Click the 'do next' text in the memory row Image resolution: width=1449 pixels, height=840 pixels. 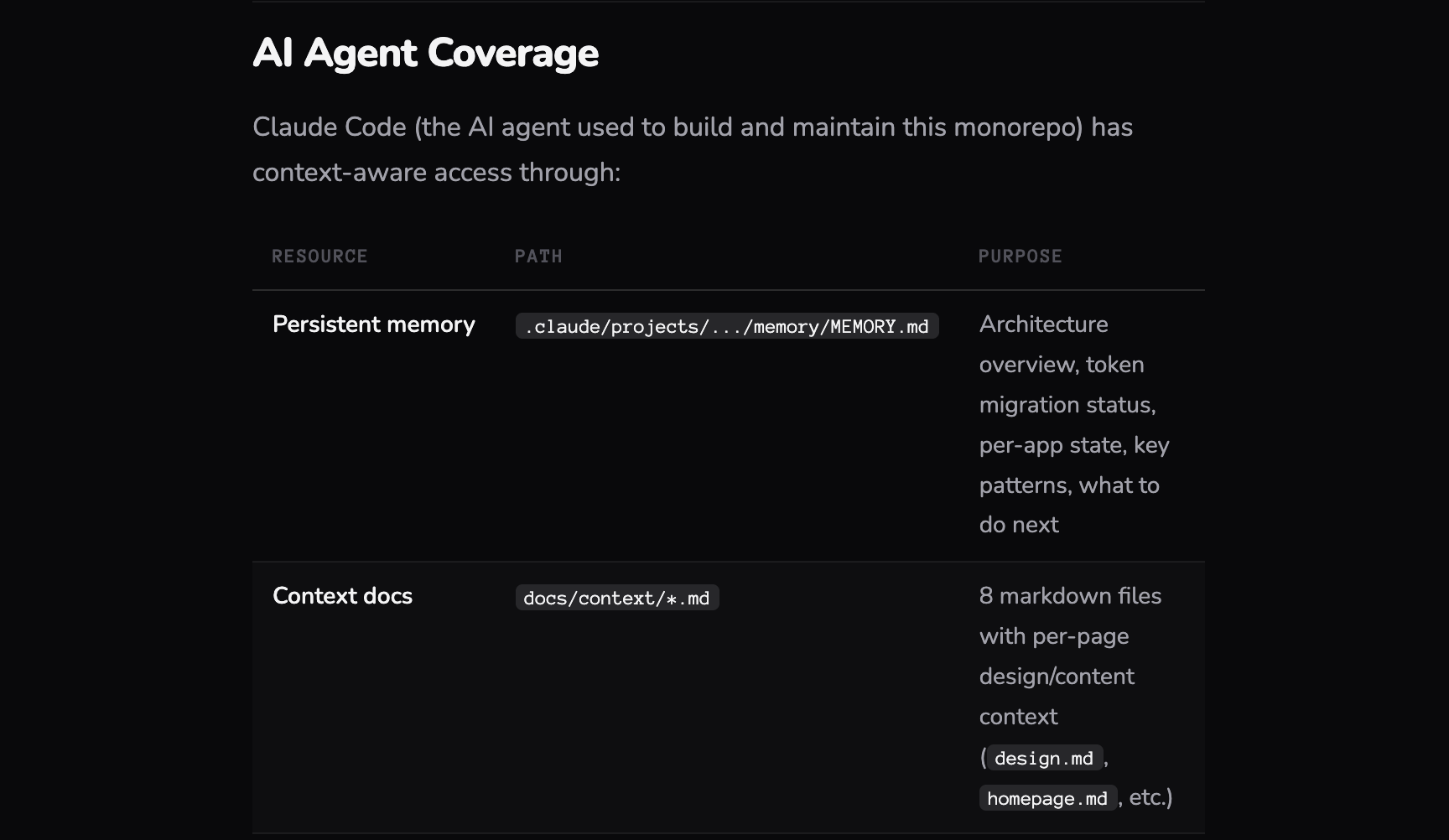pos(1019,525)
